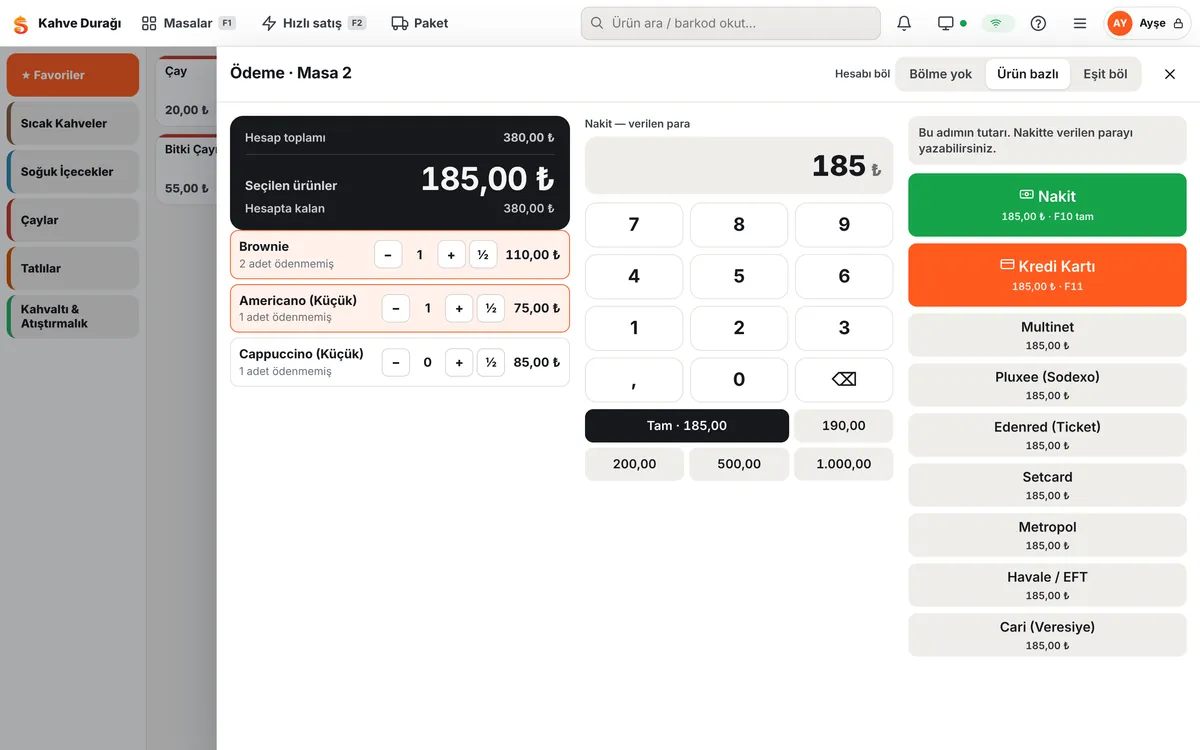Click the cash given amount field

click(x=739, y=165)
